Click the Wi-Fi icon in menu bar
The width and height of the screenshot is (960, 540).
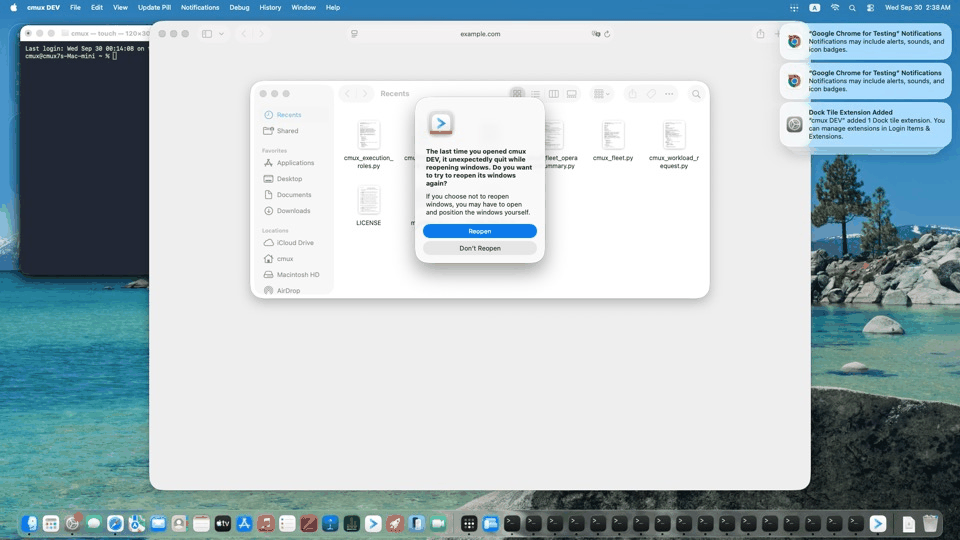point(834,7)
